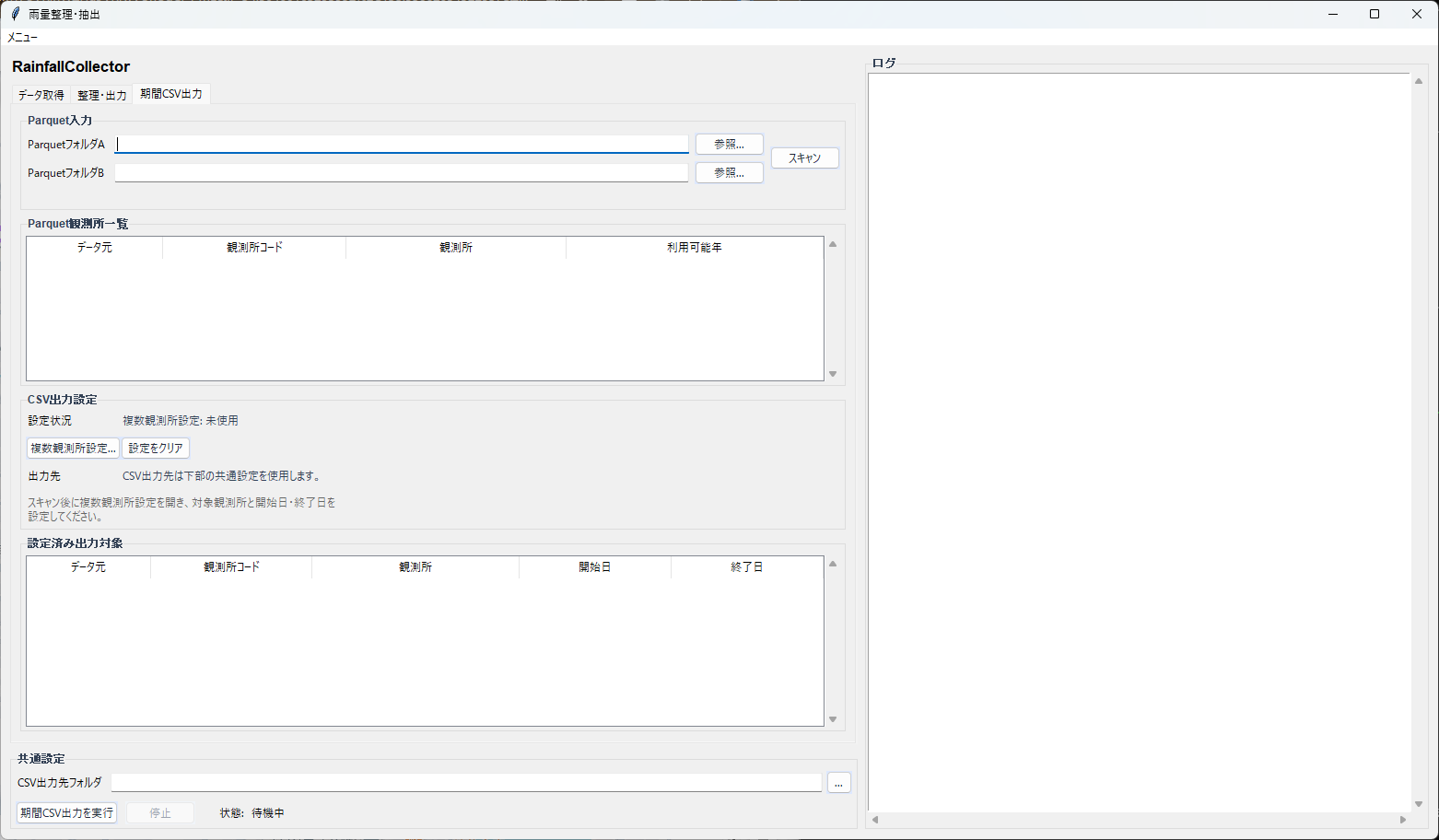Sort by 観測所コード column in Parquet観測所一覧
Screen dimensions: 1439x840
[254, 248]
